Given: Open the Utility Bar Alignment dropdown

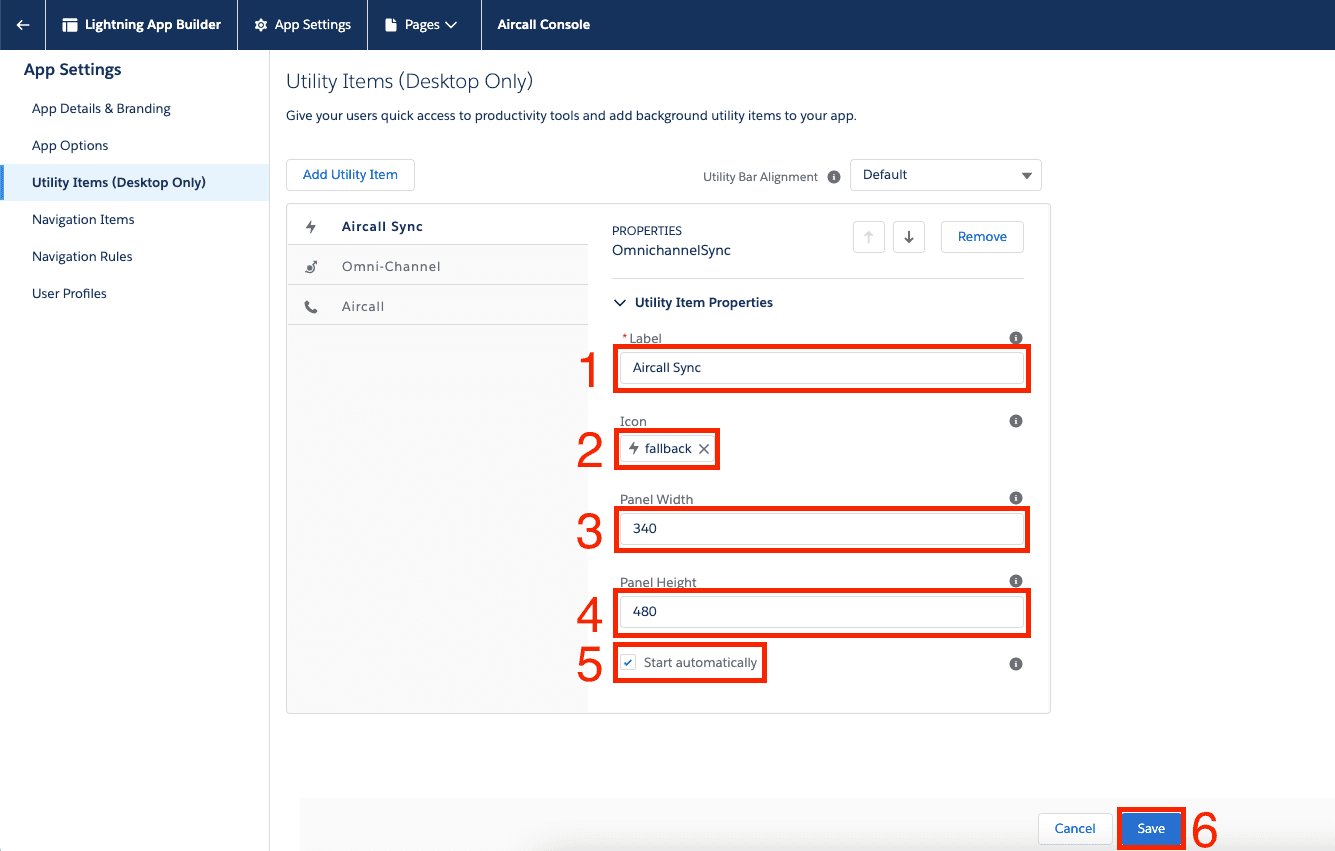Looking at the screenshot, I should 945,175.
